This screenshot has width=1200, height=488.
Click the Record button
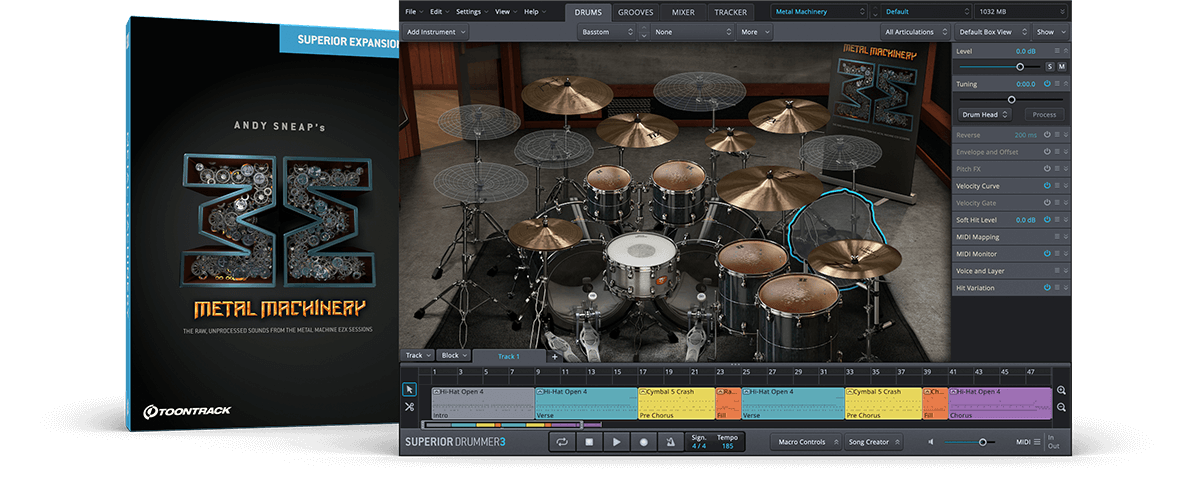click(x=643, y=441)
